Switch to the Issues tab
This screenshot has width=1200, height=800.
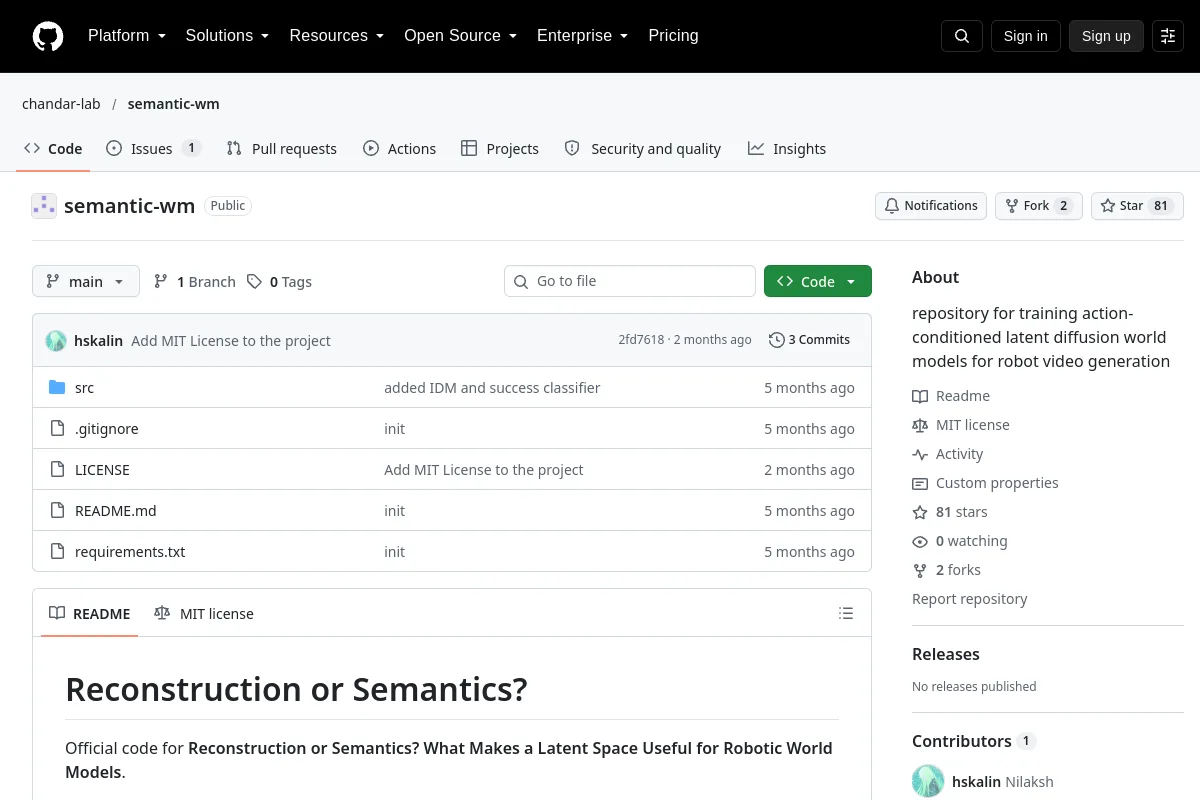coord(154,149)
